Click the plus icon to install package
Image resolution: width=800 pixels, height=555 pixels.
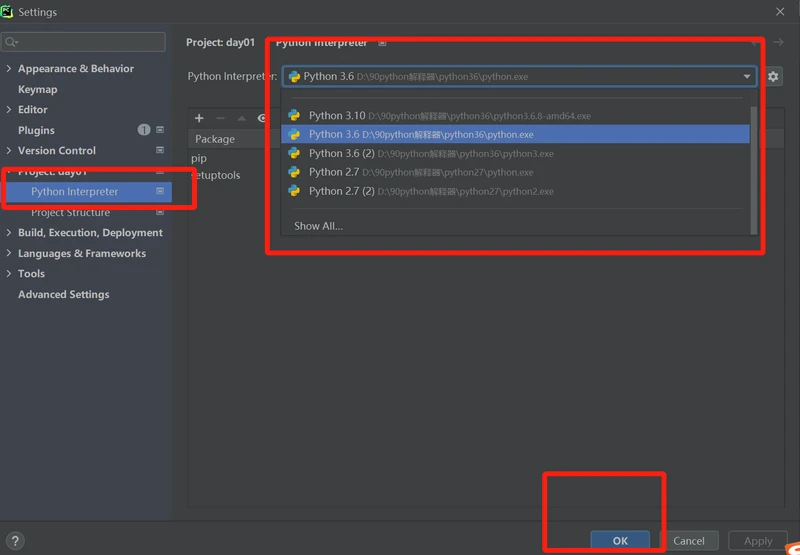199,118
